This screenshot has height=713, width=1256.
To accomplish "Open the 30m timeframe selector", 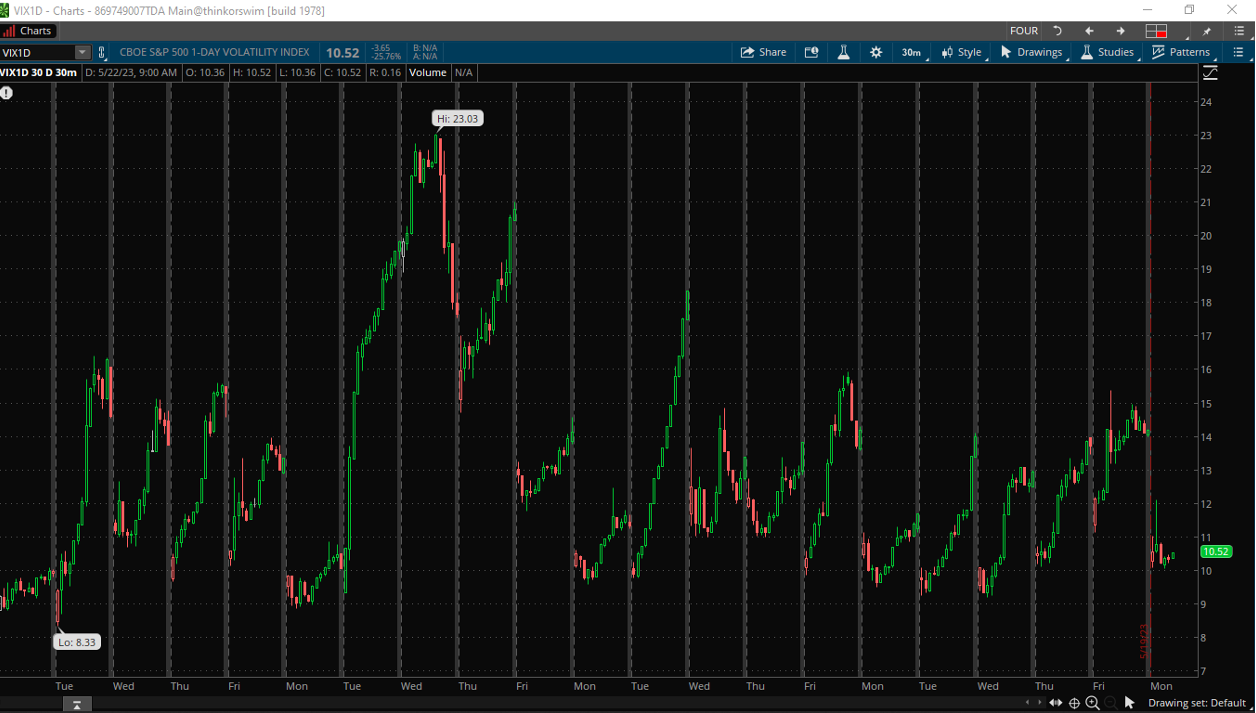I will pyautogui.click(x=911, y=52).
